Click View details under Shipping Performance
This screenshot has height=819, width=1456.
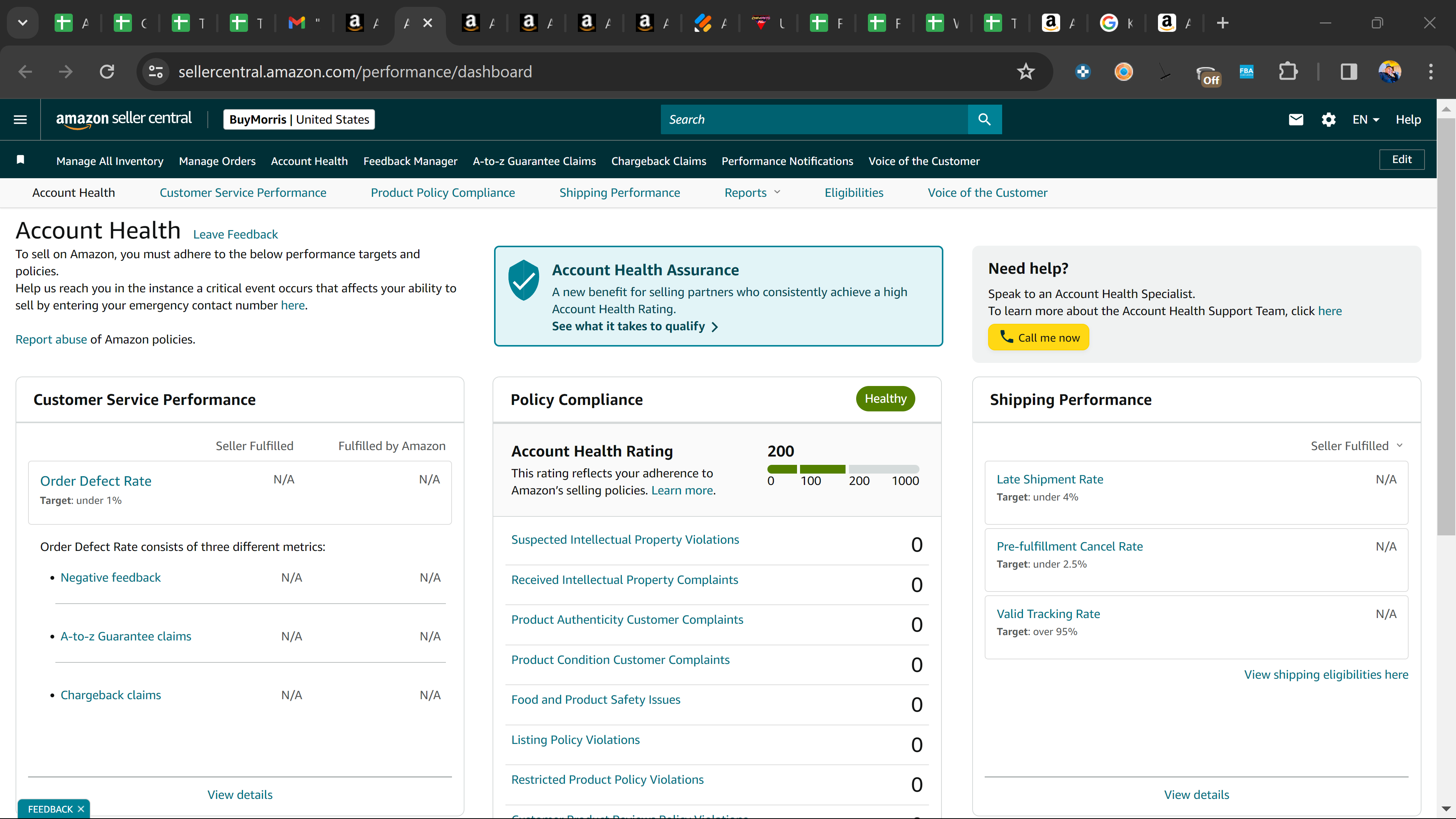pyautogui.click(x=1196, y=795)
